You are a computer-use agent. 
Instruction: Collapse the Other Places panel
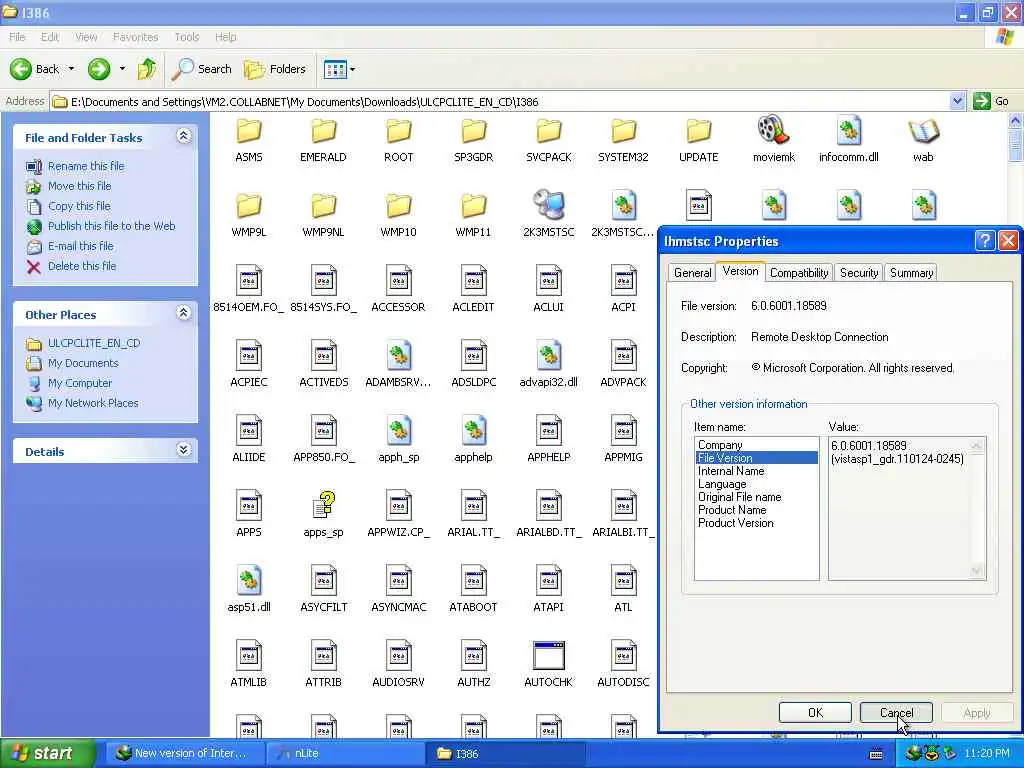184,313
